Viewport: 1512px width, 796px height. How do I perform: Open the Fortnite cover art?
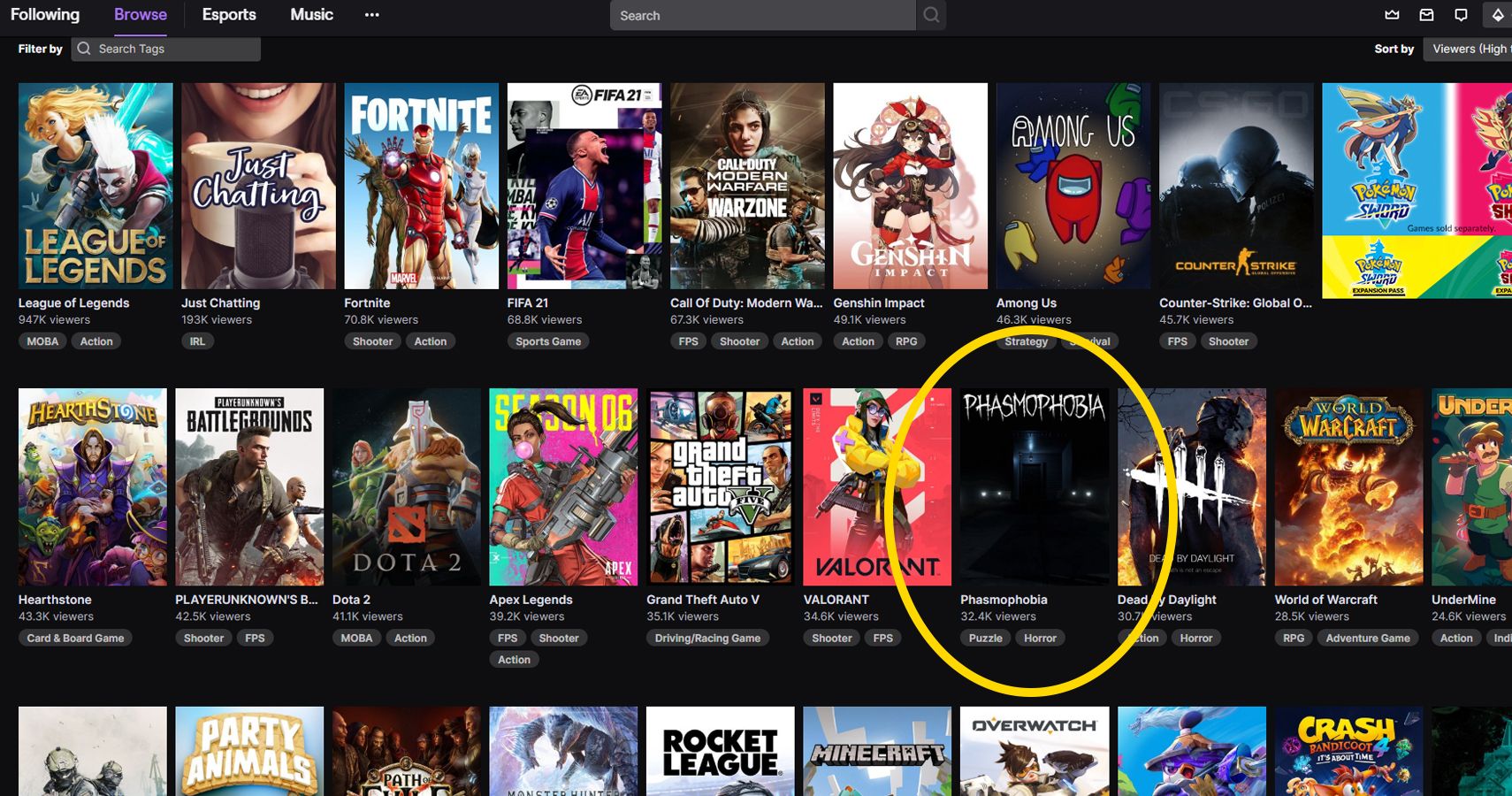(422, 186)
